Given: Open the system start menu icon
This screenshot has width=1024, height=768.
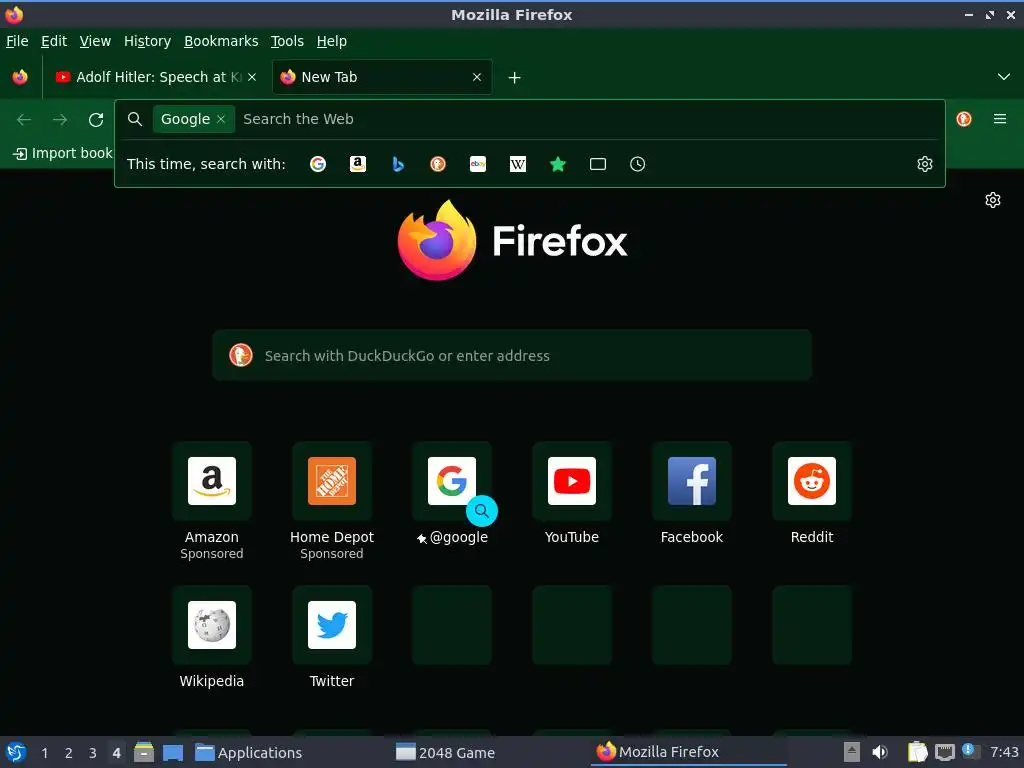Looking at the screenshot, I should [16, 752].
